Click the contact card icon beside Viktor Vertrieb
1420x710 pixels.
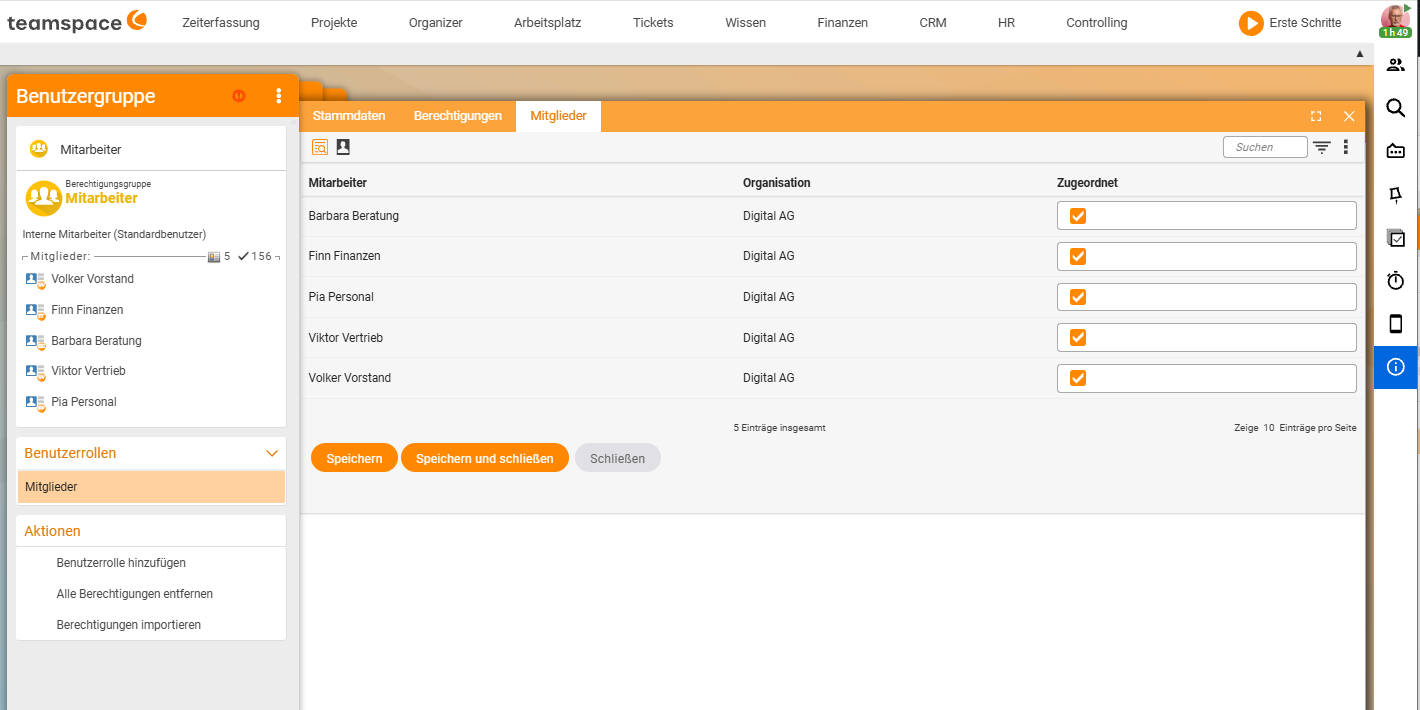[x=36, y=372]
